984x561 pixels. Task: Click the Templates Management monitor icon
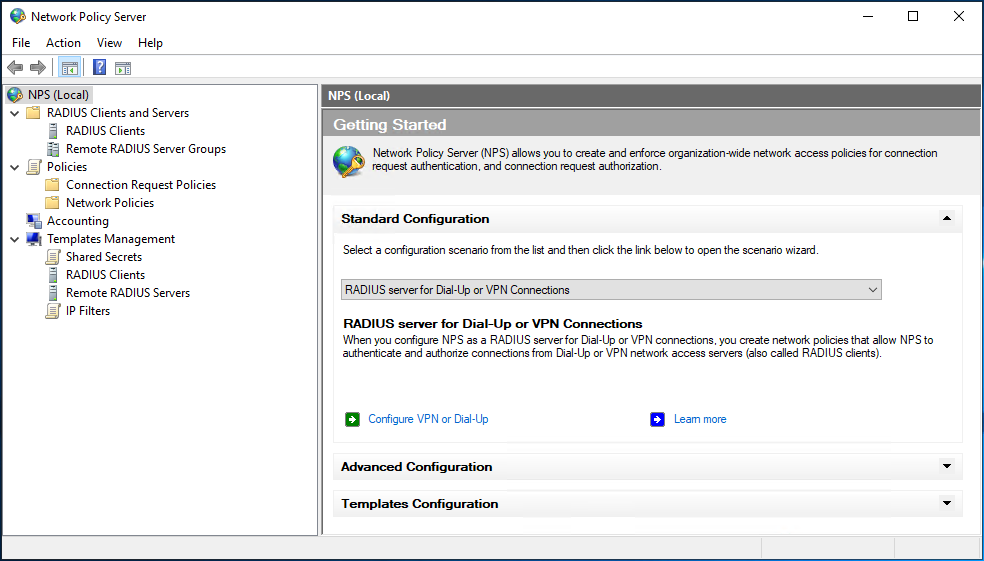34,239
